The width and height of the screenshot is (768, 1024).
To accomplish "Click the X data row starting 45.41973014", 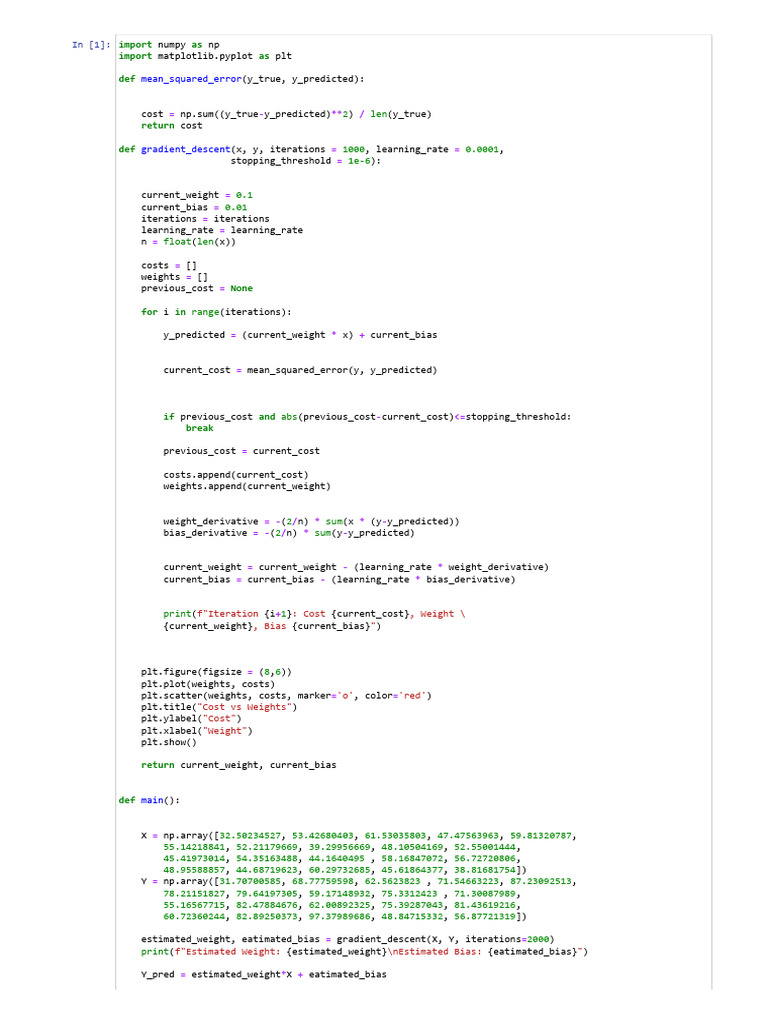I will pos(342,859).
